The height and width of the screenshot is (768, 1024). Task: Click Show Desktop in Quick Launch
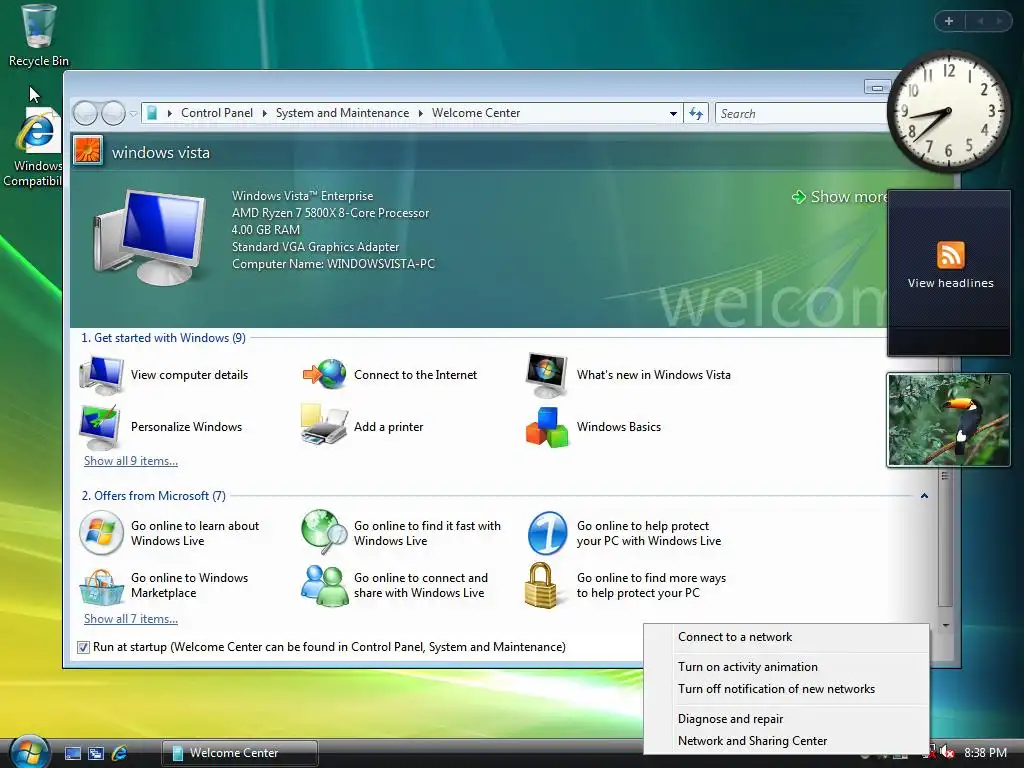72,754
